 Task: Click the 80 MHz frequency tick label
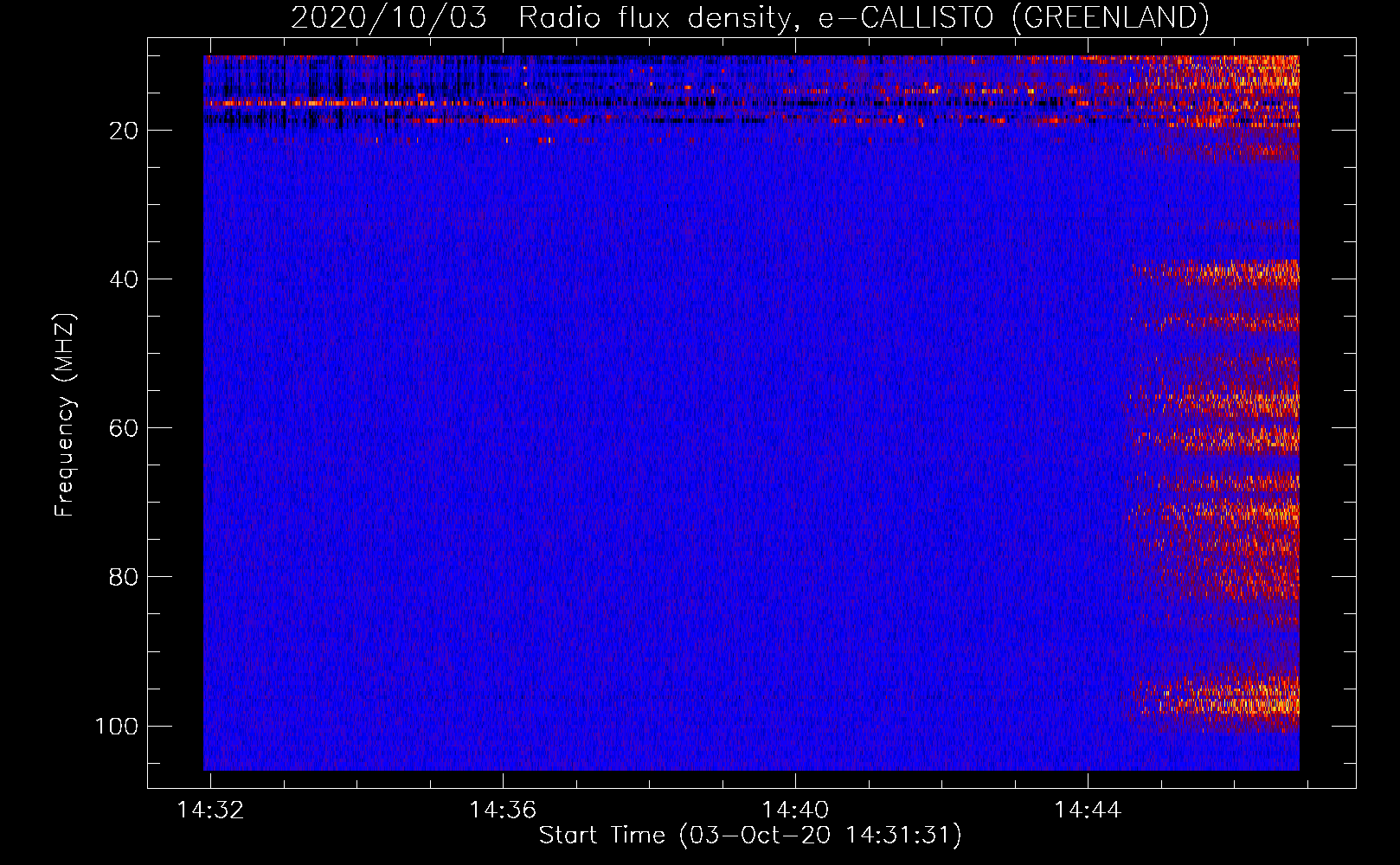tap(124, 577)
